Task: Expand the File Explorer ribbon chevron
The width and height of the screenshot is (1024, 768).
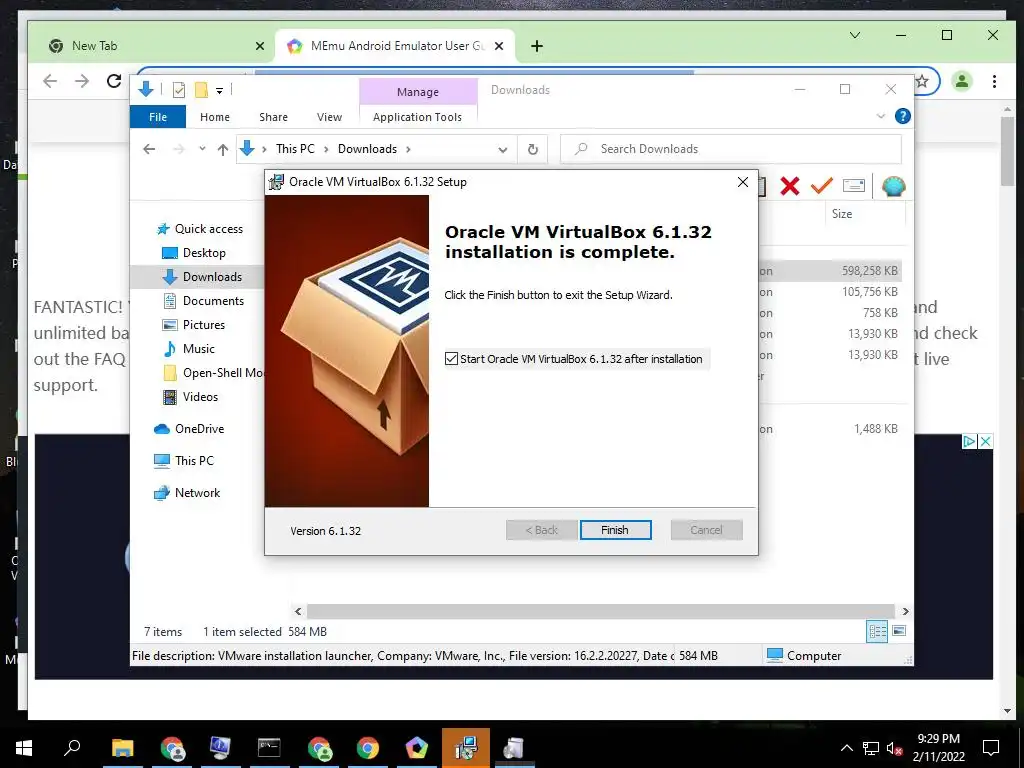Action: tap(881, 116)
